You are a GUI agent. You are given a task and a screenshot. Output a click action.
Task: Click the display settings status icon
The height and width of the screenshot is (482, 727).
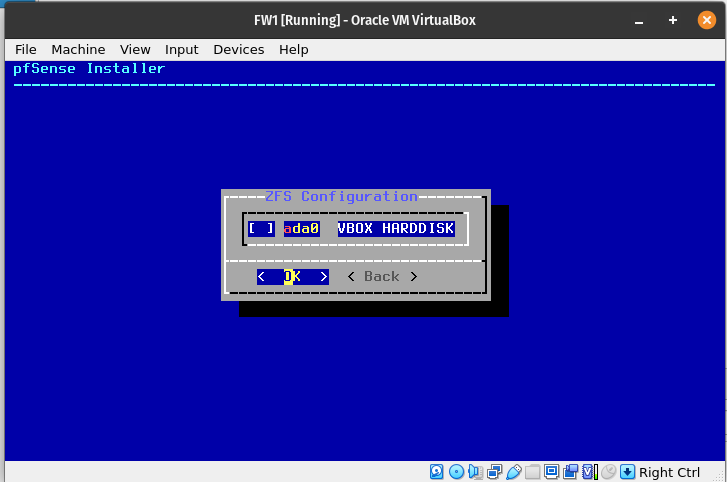(551, 472)
